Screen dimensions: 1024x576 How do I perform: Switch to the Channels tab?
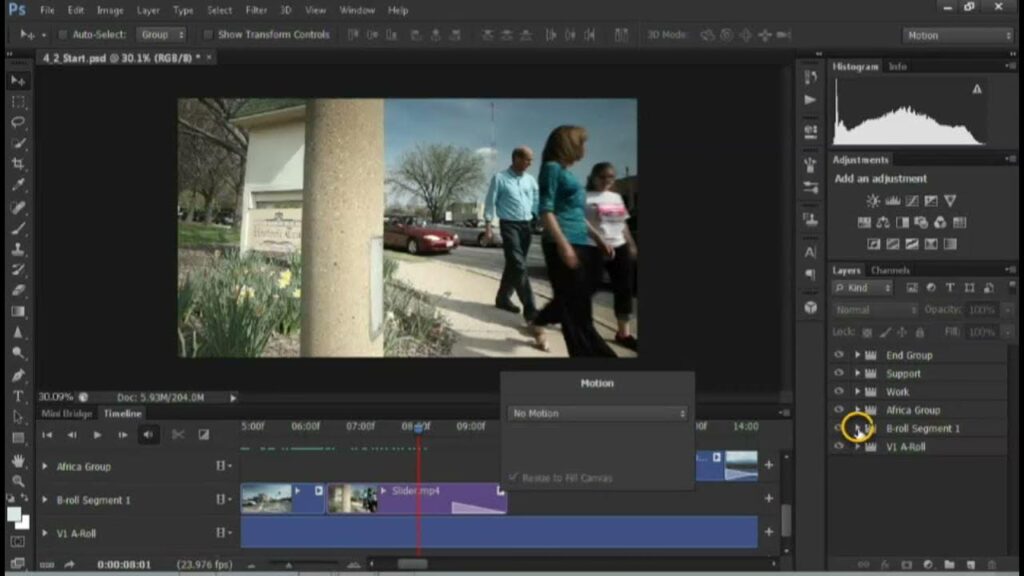click(x=889, y=270)
